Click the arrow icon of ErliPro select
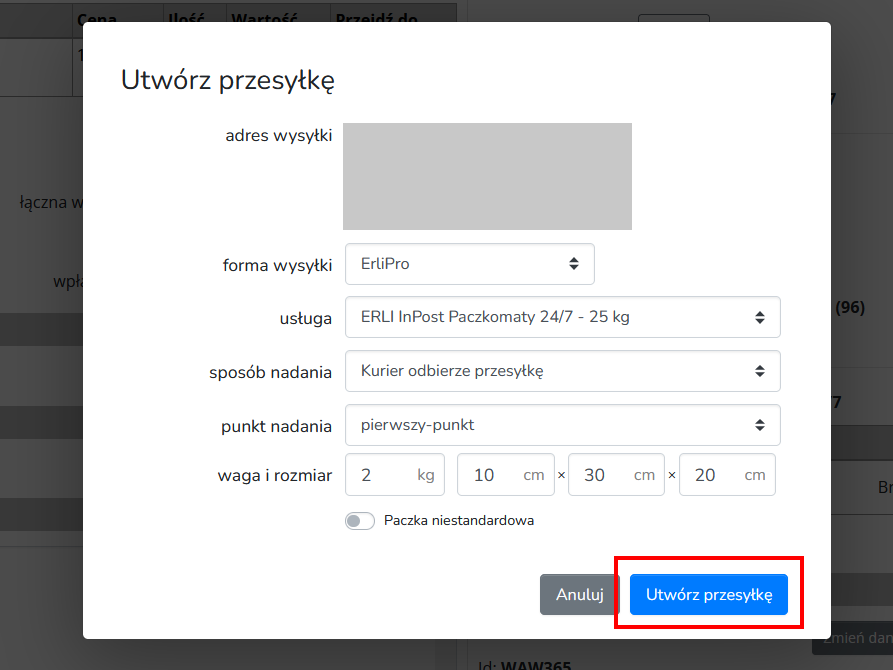 coord(574,263)
